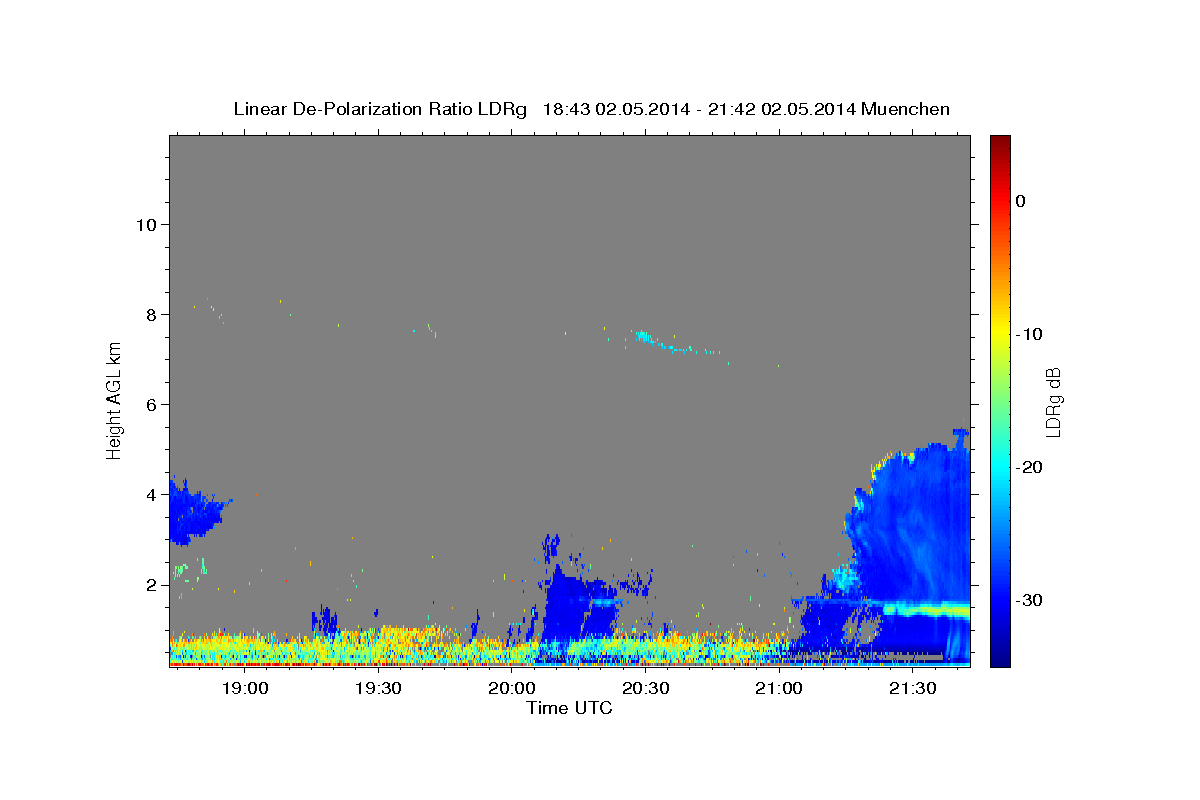Click the 'Height AGL km' axis label
This screenshot has height=800, width=1200.
tap(115, 401)
